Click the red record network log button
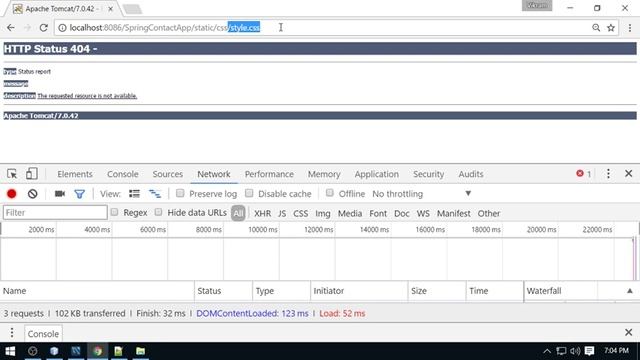 [11, 194]
